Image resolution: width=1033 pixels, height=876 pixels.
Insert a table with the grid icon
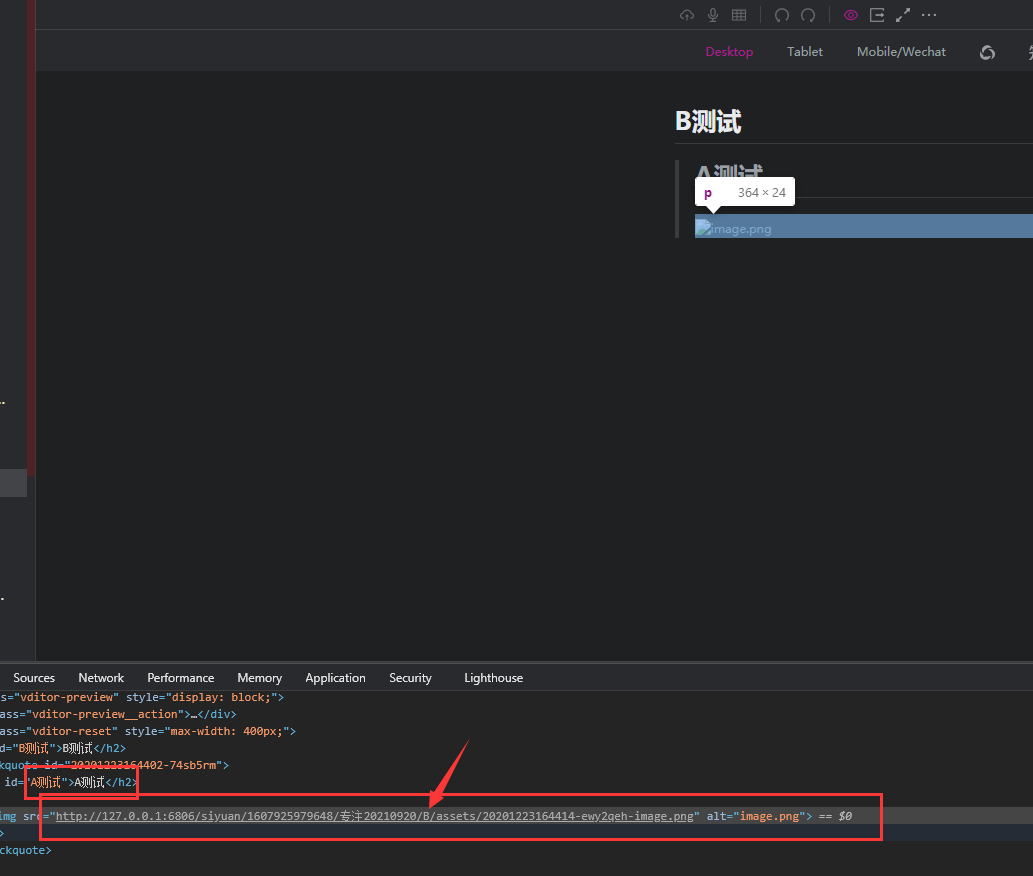tap(739, 15)
